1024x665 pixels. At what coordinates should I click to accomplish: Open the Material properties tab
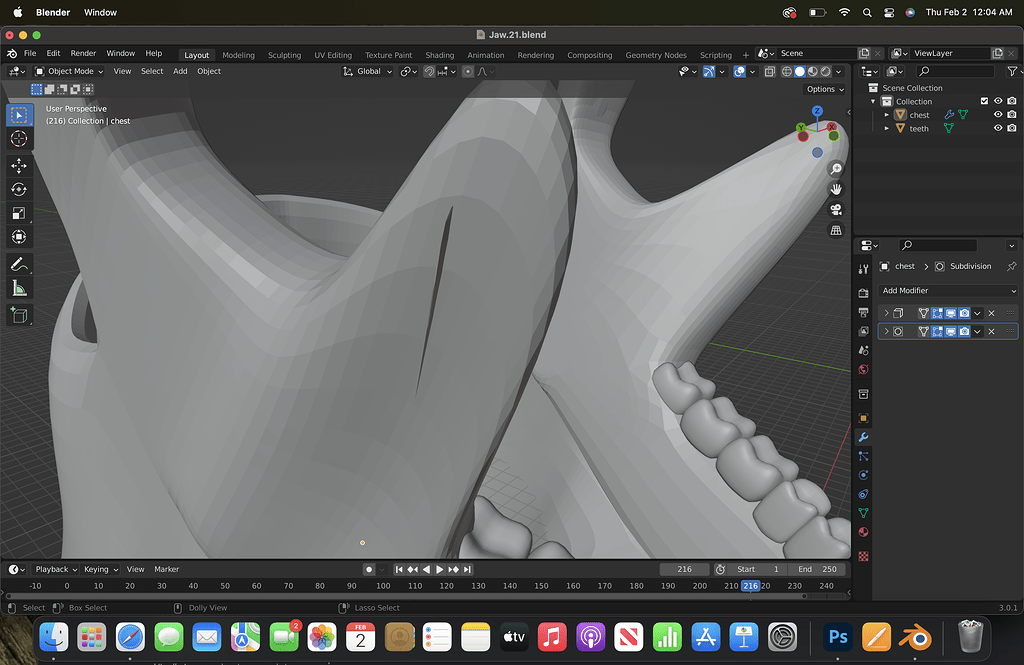tap(863, 532)
